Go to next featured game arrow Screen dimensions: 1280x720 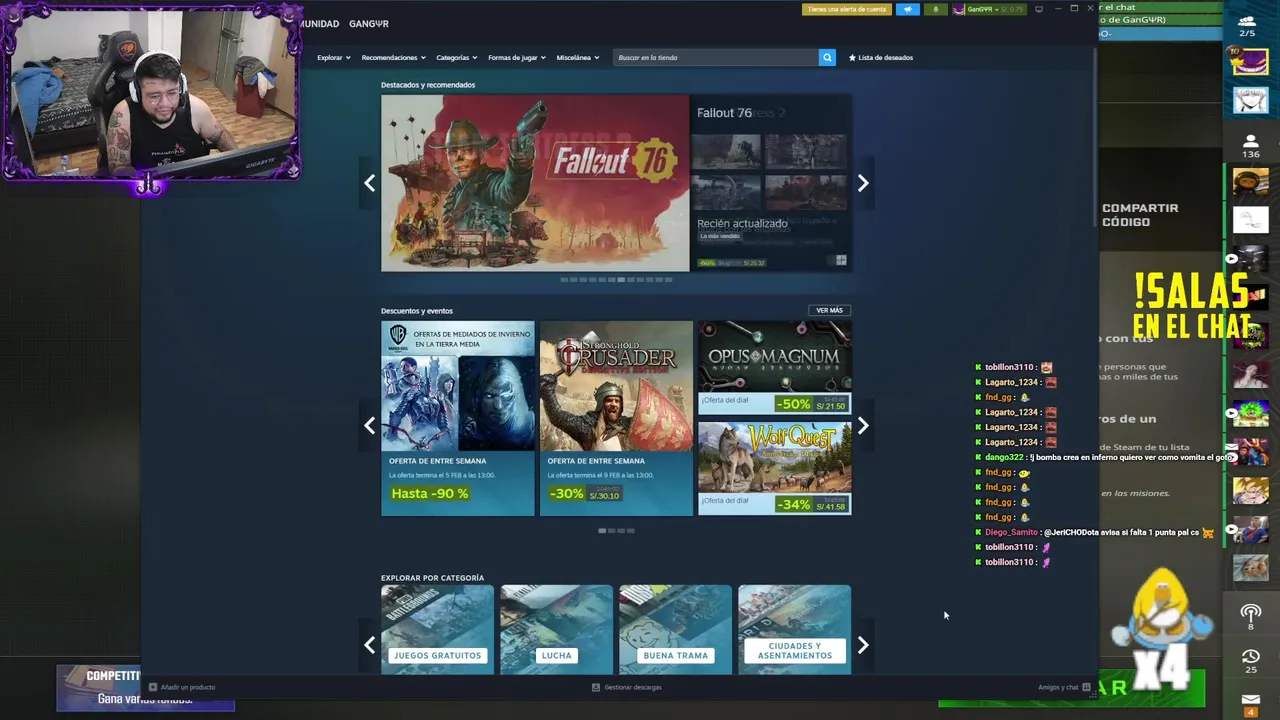click(863, 183)
